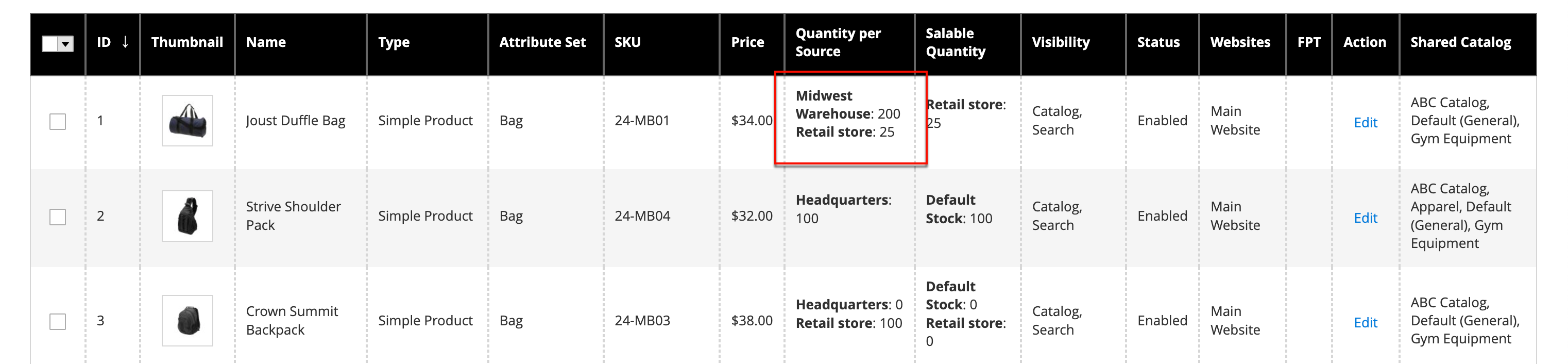This screenshot has width=1568, height=364.
Task: Click the Visibility column header
Action: [x=1060, y=42]
